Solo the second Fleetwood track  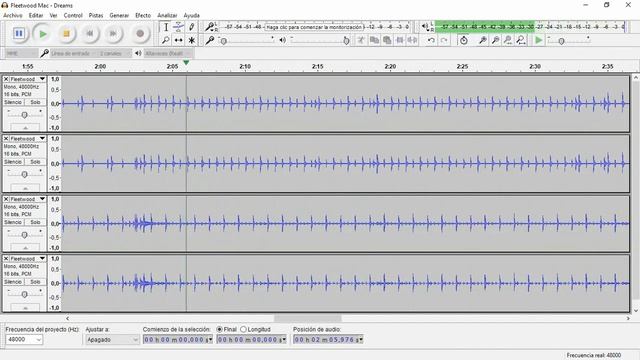(35, 162)
